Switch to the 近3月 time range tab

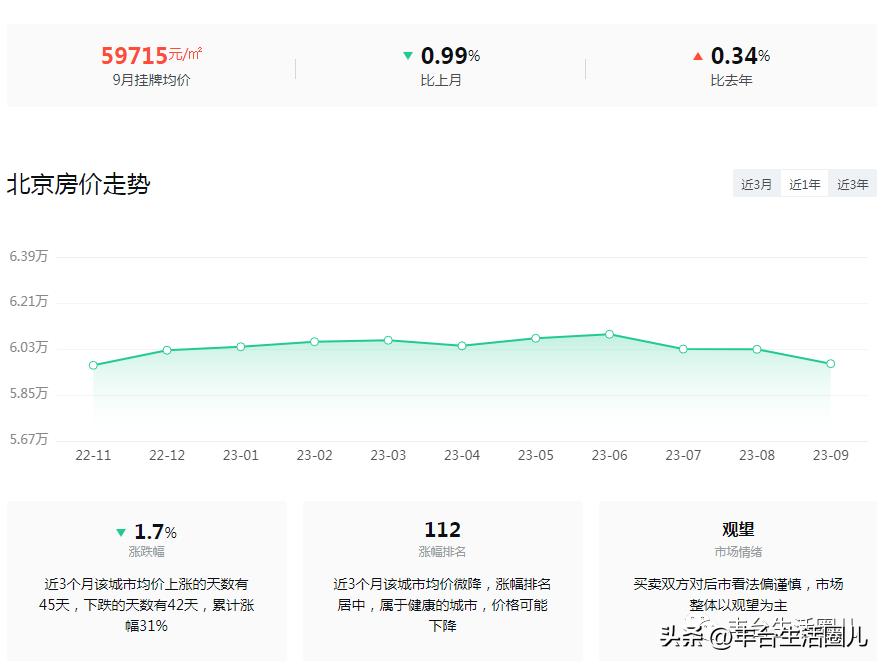point(756,183)
